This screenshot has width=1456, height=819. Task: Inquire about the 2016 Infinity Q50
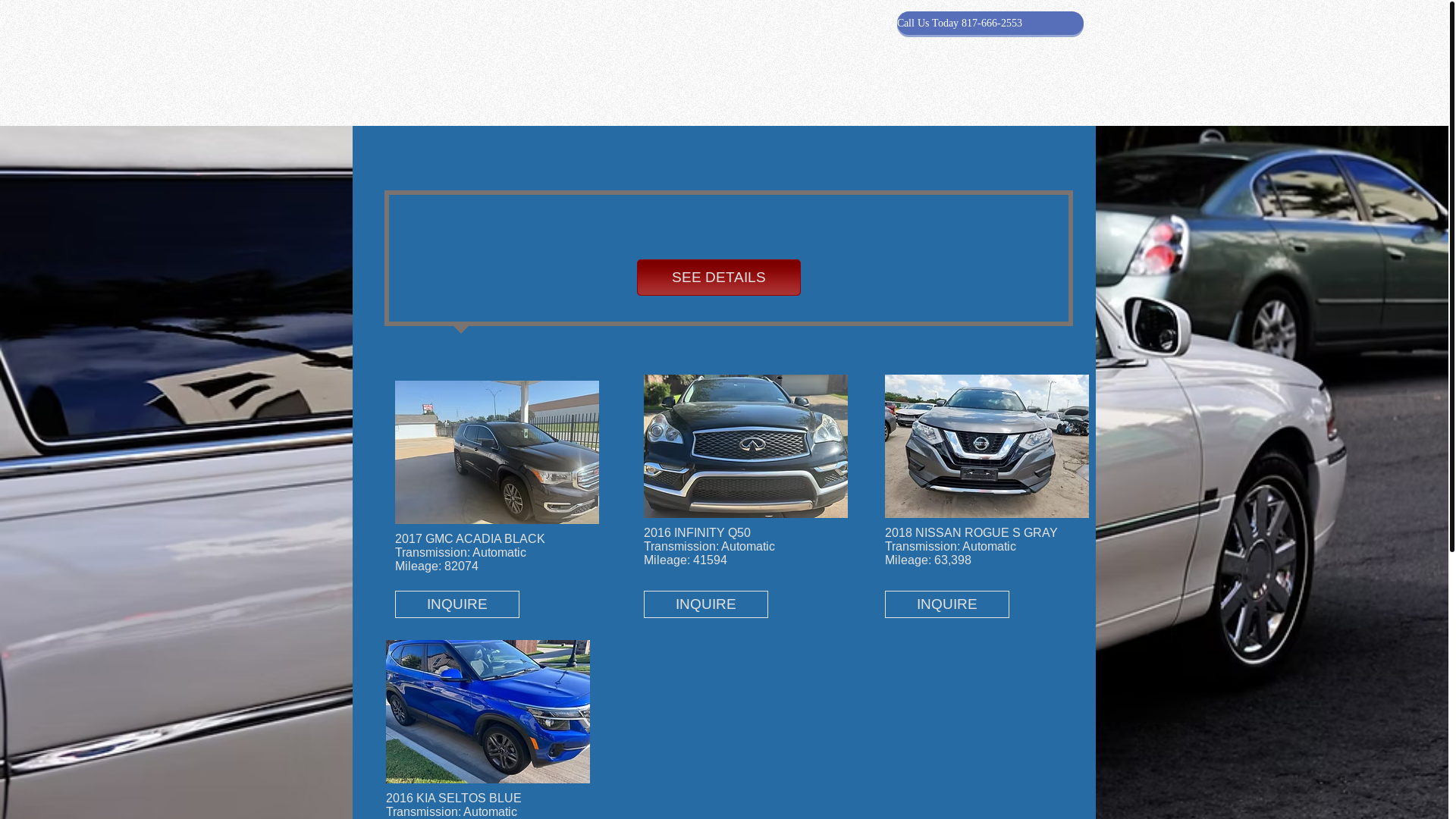[x=706, y=604]
